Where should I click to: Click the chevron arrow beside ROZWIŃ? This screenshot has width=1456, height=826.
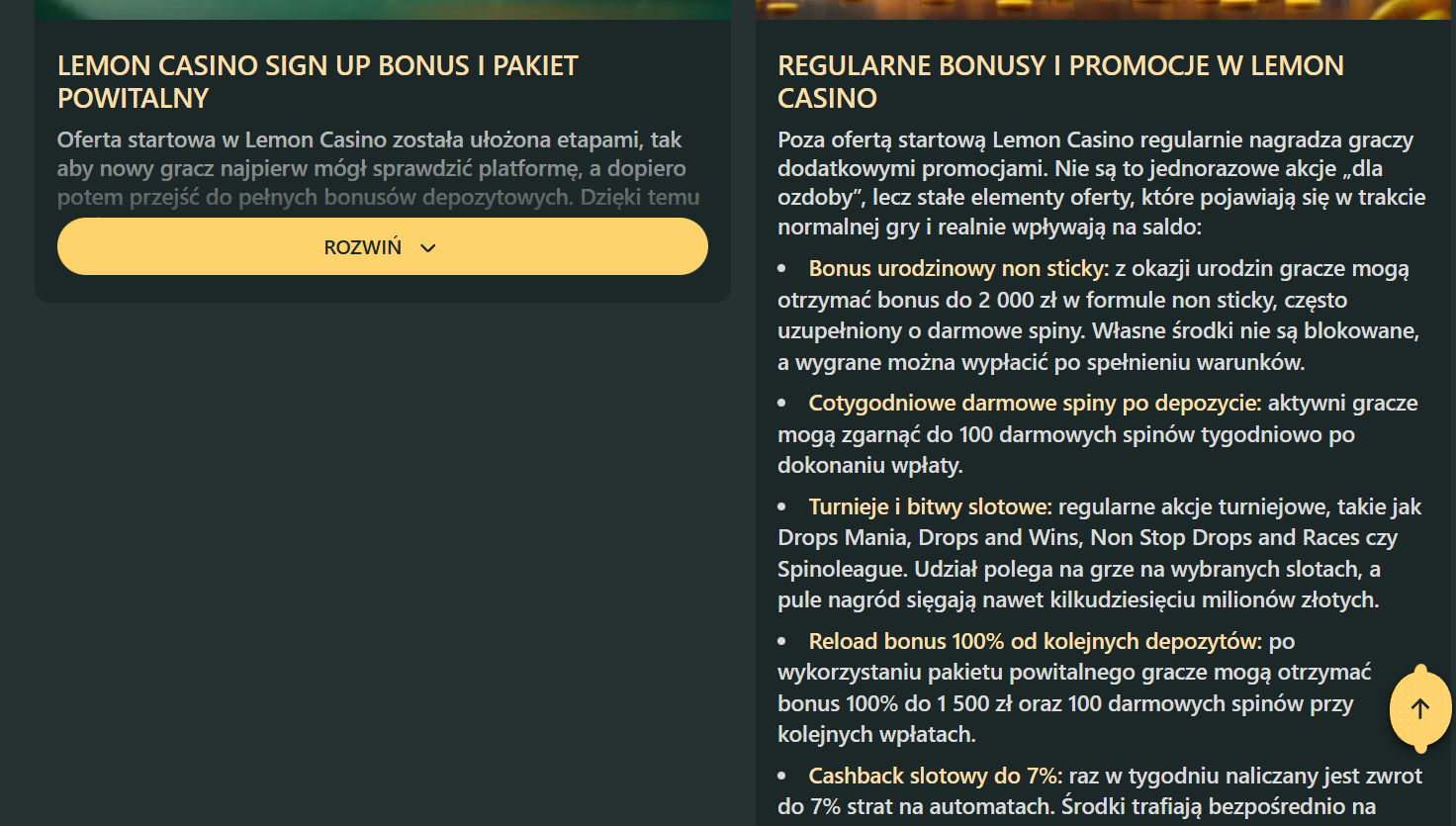click(x=428, y=248)
